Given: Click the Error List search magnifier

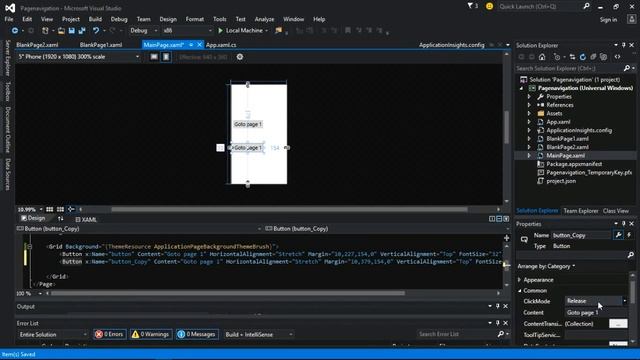Looking at the screenshot, I should point(501,334).
